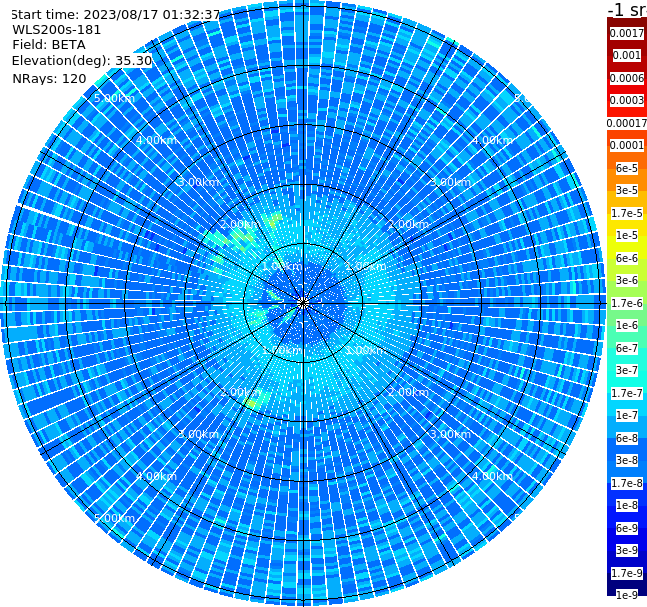Click the Field: BETA label
The width and height of the screenshot is (647, 607).
[x=49, y=45]
